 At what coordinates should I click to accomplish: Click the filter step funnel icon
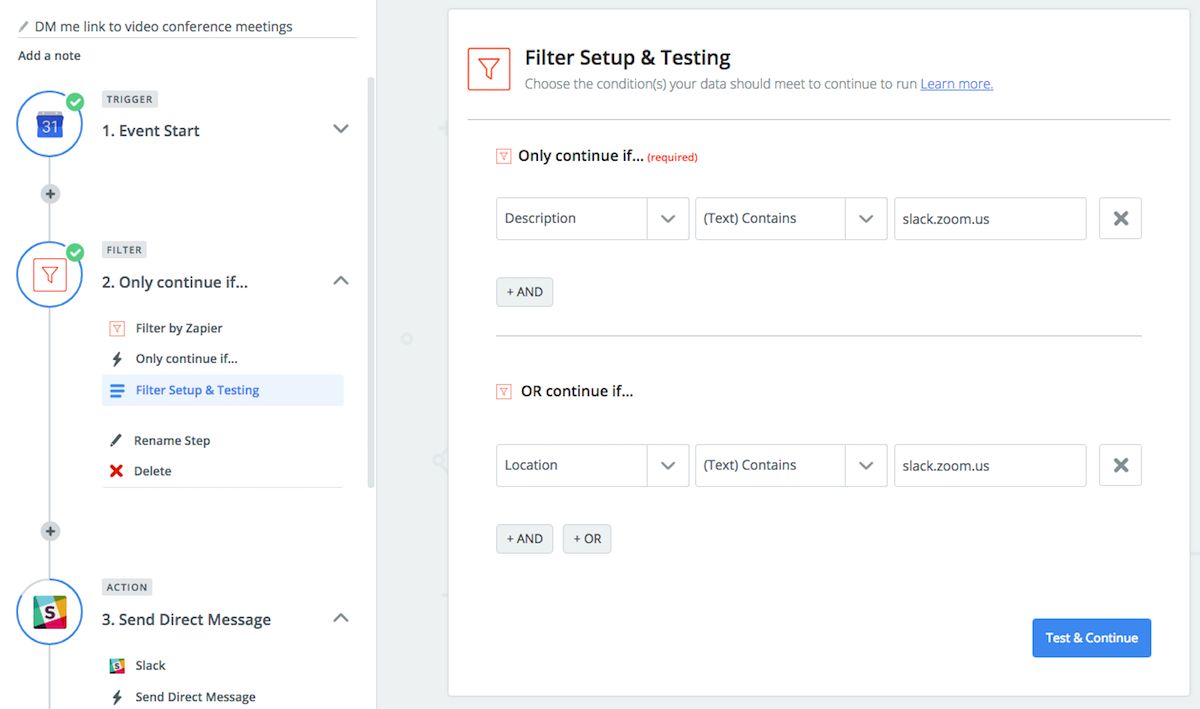point(49,275)
